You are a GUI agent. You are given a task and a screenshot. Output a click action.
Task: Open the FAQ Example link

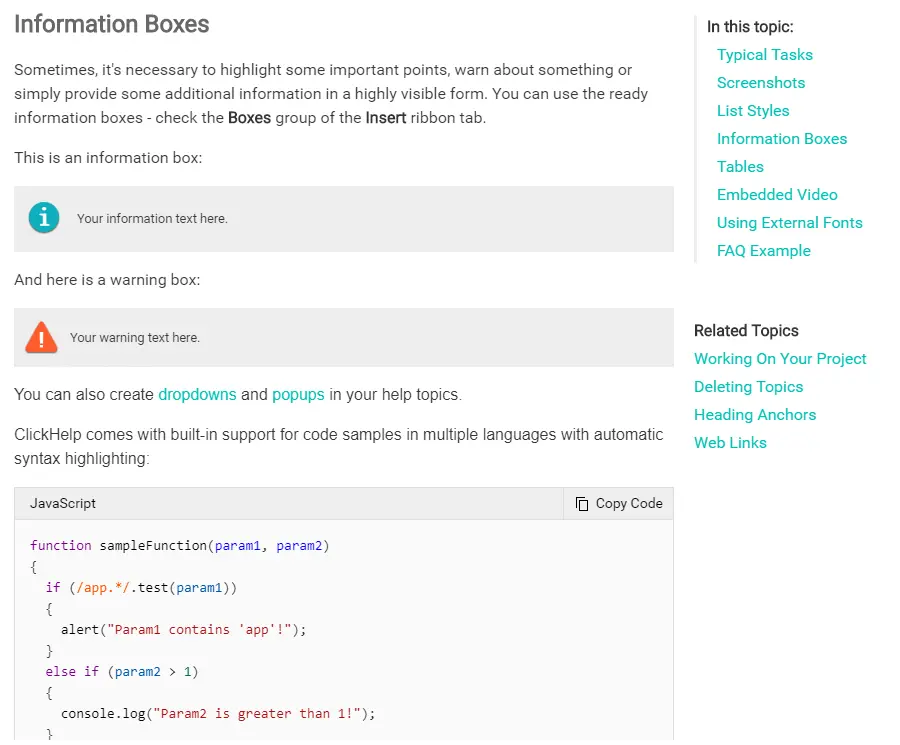click(x=763, y=251)
